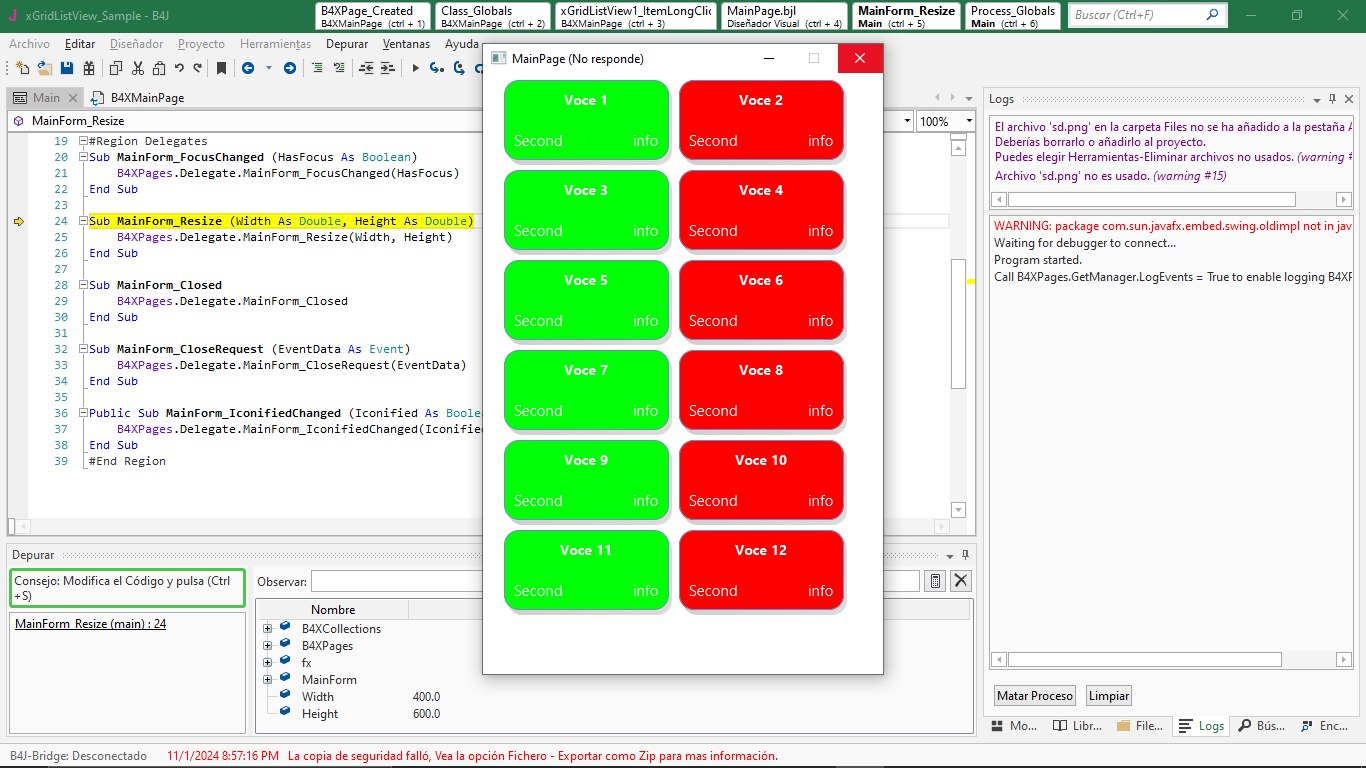Navigate back using the blue left arrow
The image size is (1366, 768).
coord(247,68)
